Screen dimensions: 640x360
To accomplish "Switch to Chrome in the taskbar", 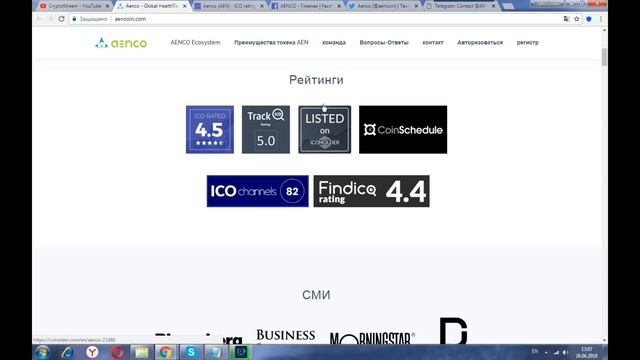I will point(165,352).
